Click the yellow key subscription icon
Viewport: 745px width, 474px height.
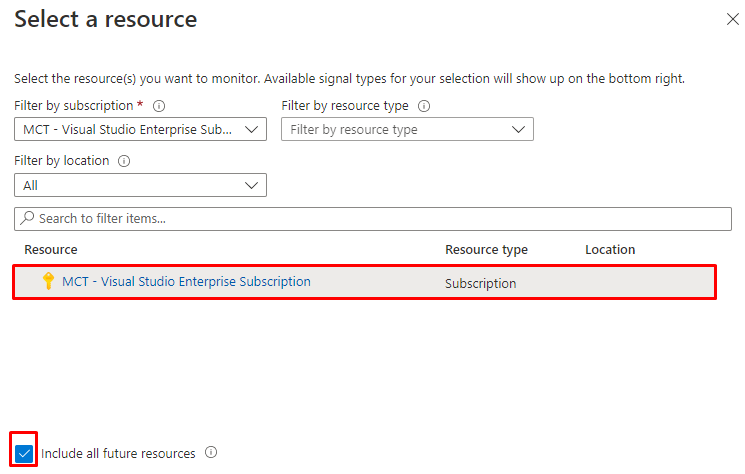click(x=48, y=282)
